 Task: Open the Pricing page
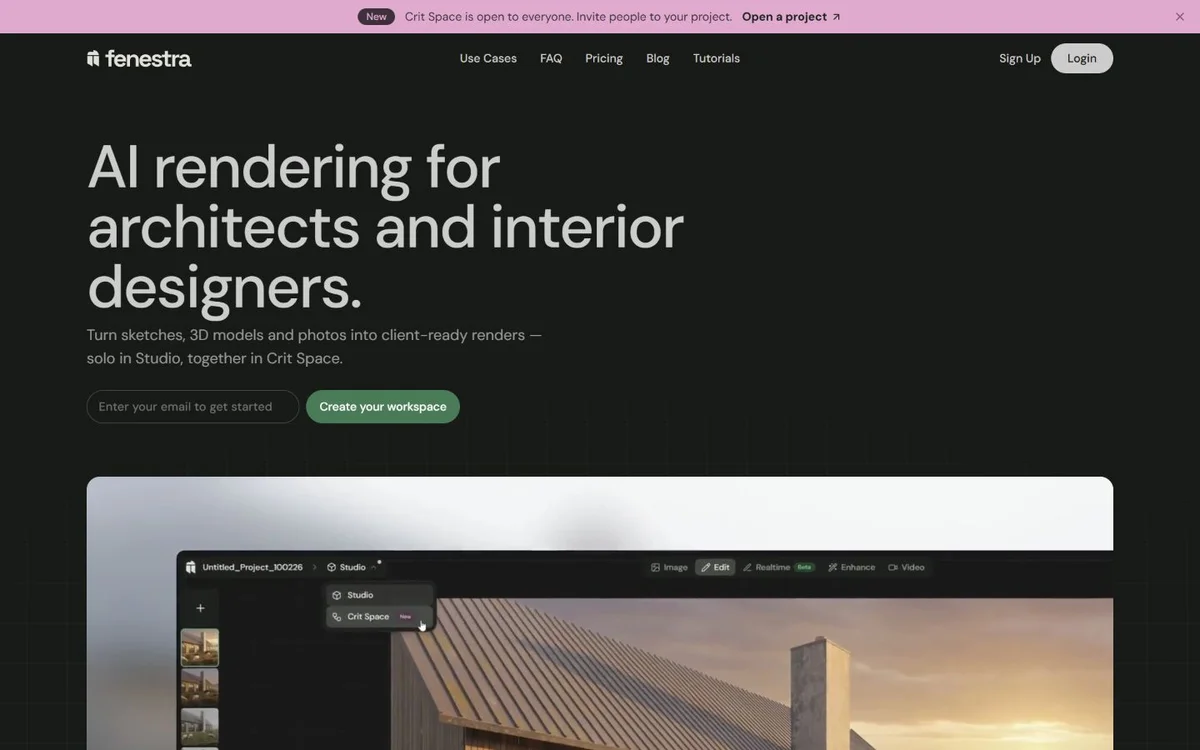(x=604, y=58)
